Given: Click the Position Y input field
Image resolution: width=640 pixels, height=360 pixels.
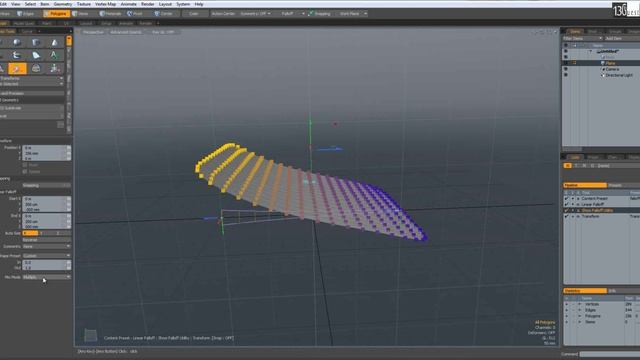Looking at the screenshot, I should (44, 153).
